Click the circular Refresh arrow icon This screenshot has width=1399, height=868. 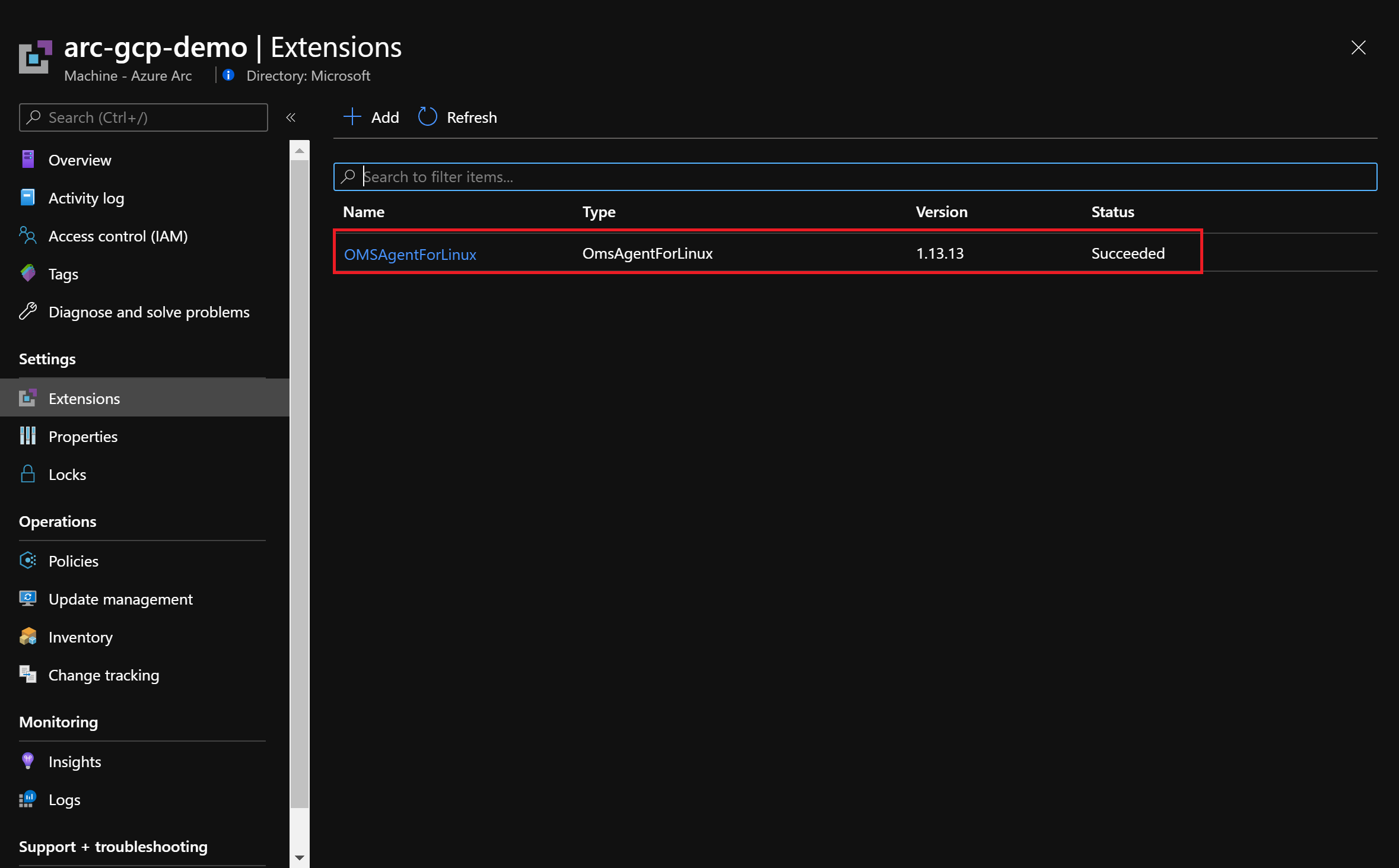click(428, 117)
